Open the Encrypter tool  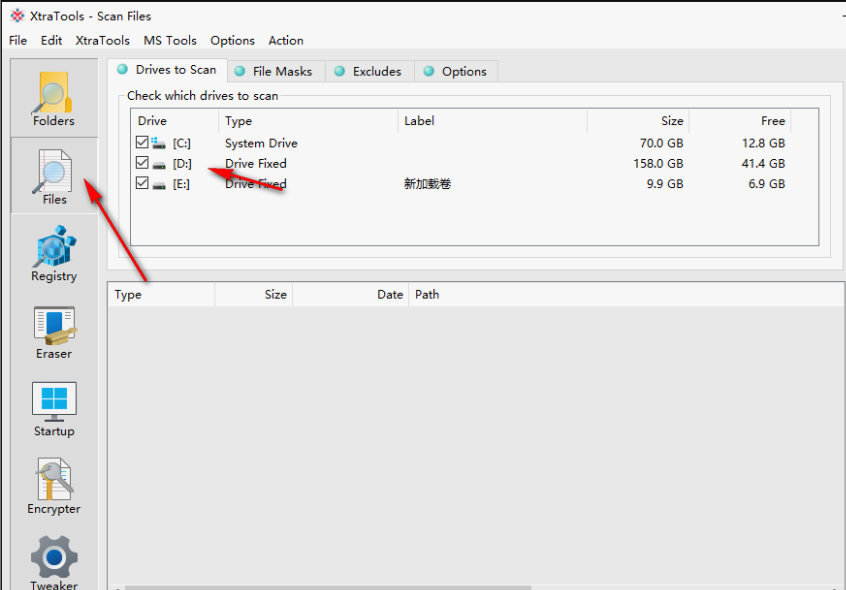pyautogui.click(x=54, y=487)
